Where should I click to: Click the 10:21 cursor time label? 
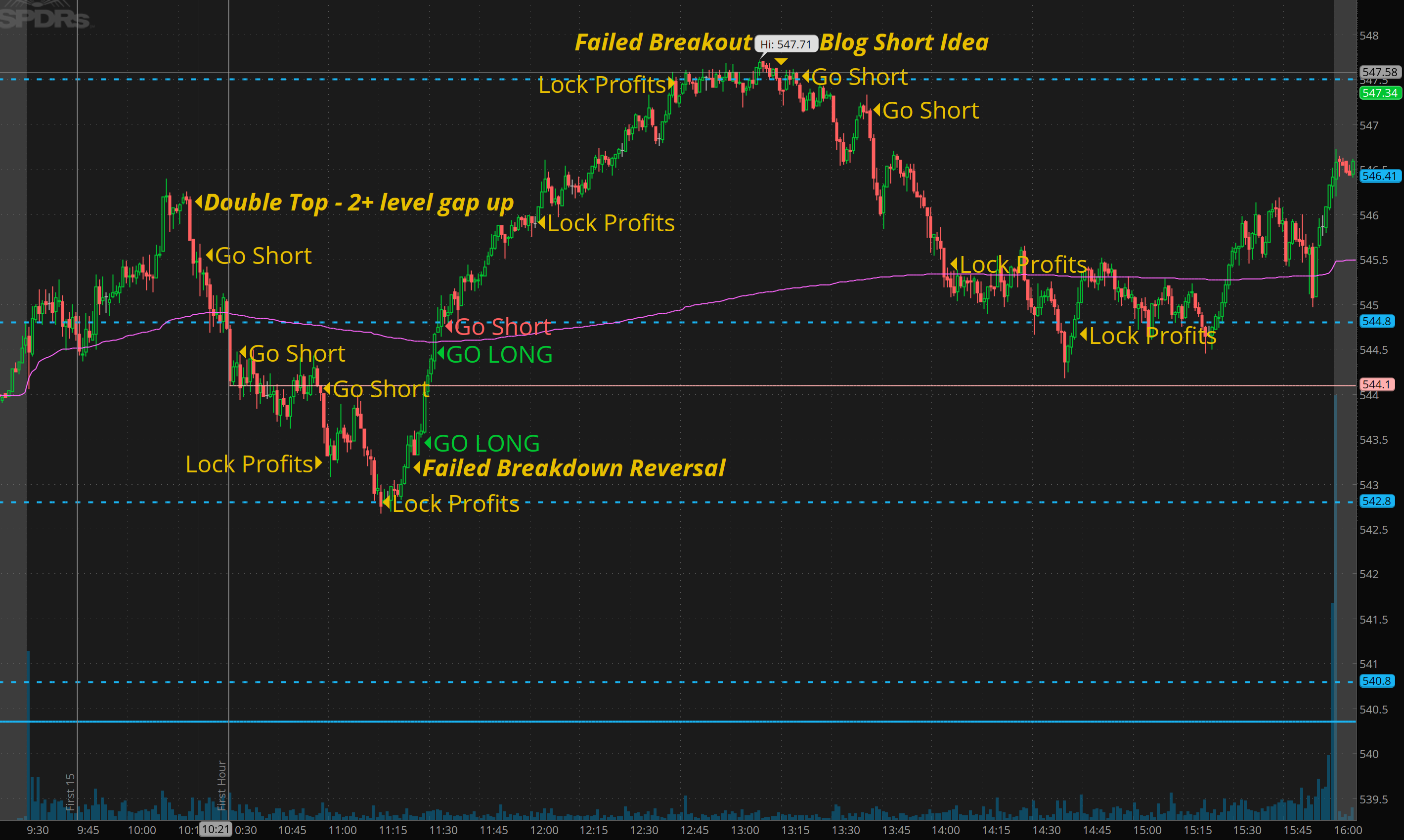(x=216, y=829)
